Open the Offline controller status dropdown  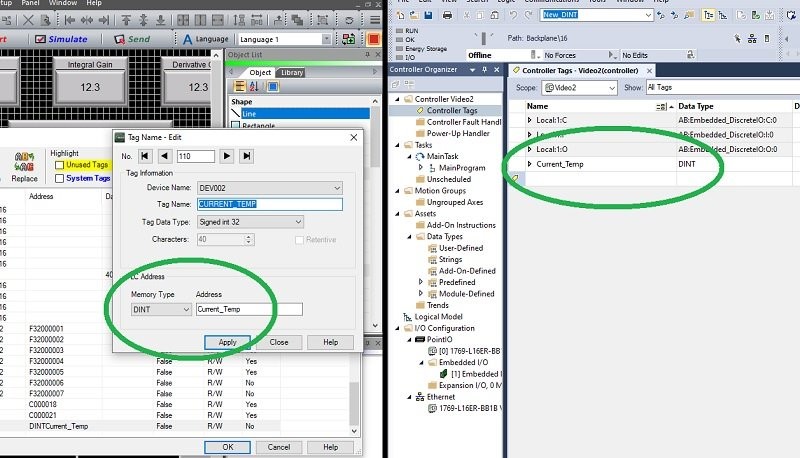533,55
